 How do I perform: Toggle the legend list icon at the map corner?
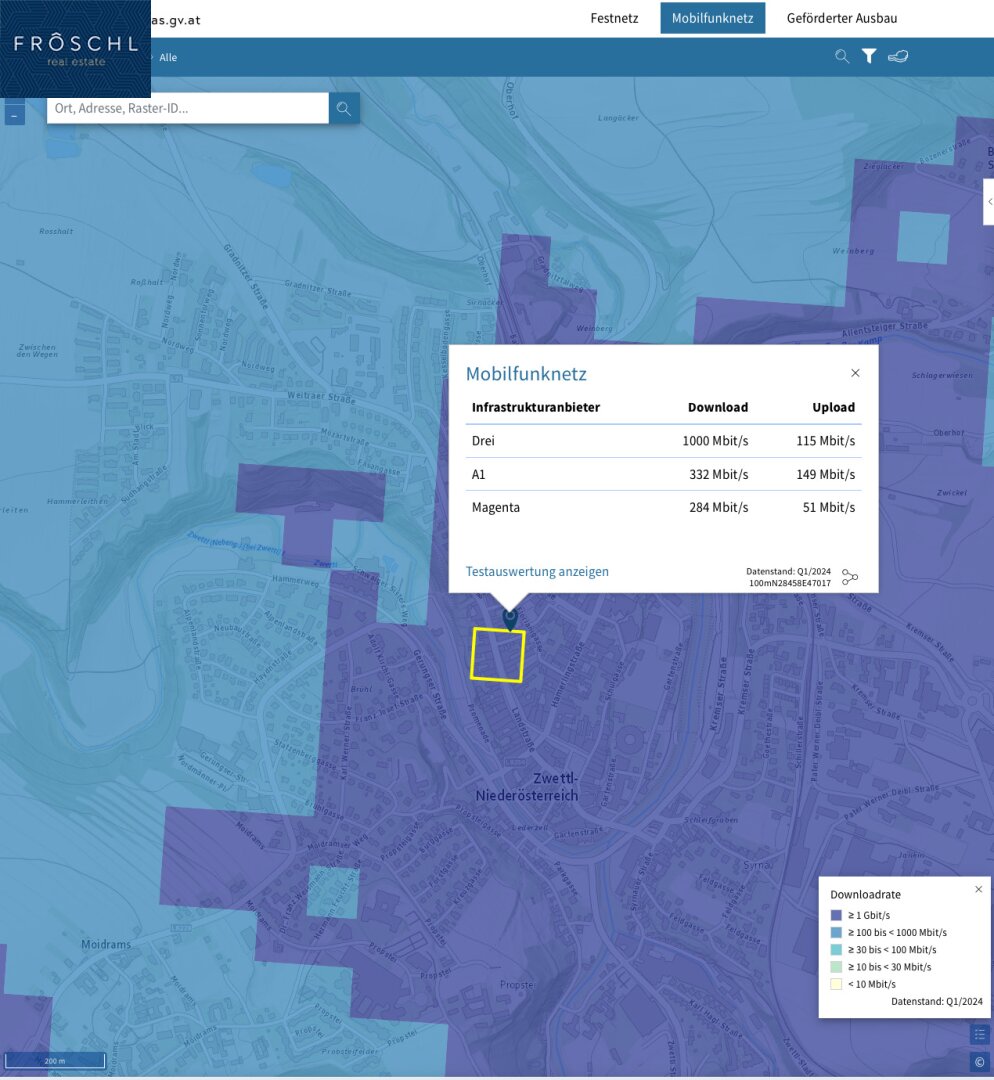point(980,1035)
